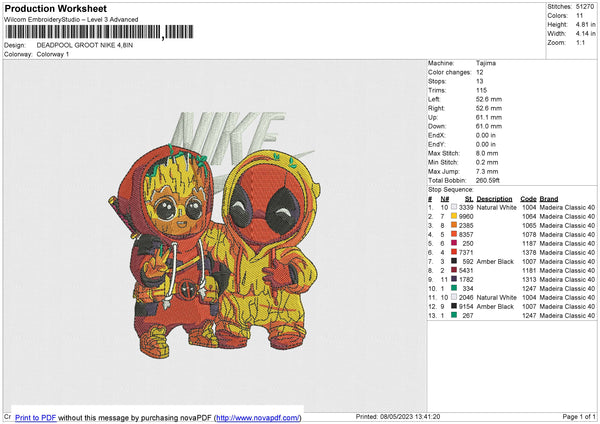The image size is (600, 424).
Task: Visit the http://www.novapdf.com/ link
Action: coord(258,417)
